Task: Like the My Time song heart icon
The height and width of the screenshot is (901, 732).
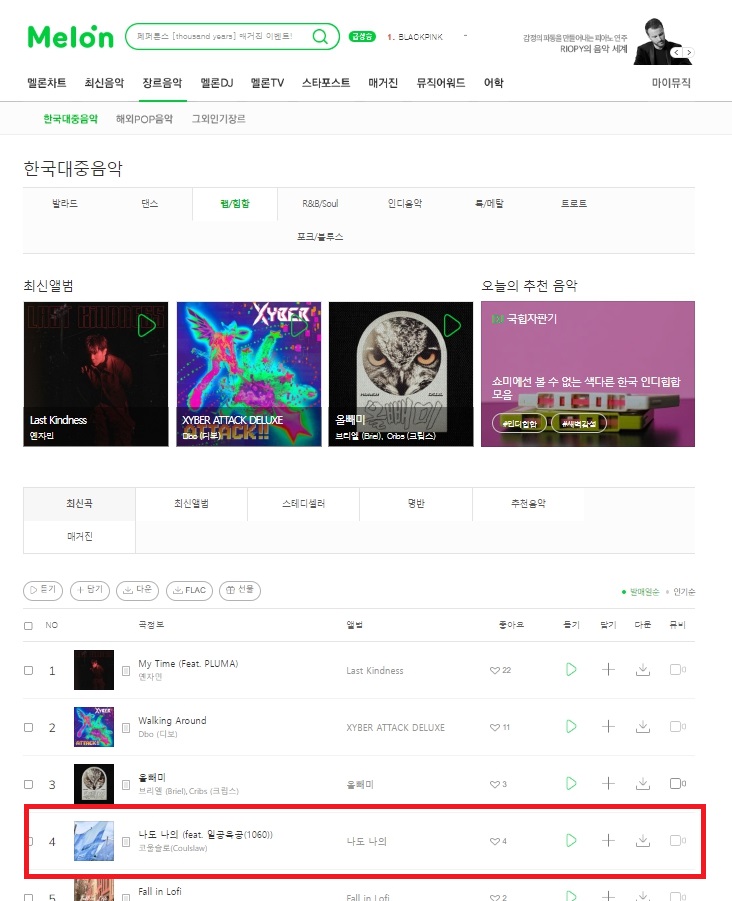Action: [494, 670]
